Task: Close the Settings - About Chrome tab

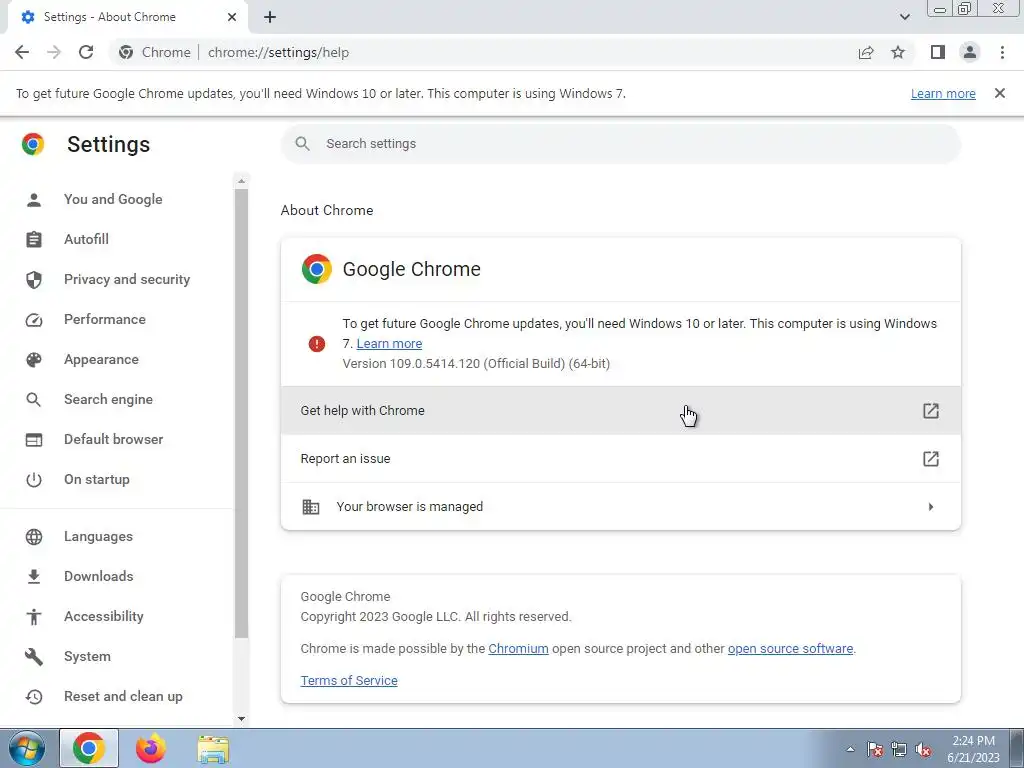Action: (x=232, y=17)
